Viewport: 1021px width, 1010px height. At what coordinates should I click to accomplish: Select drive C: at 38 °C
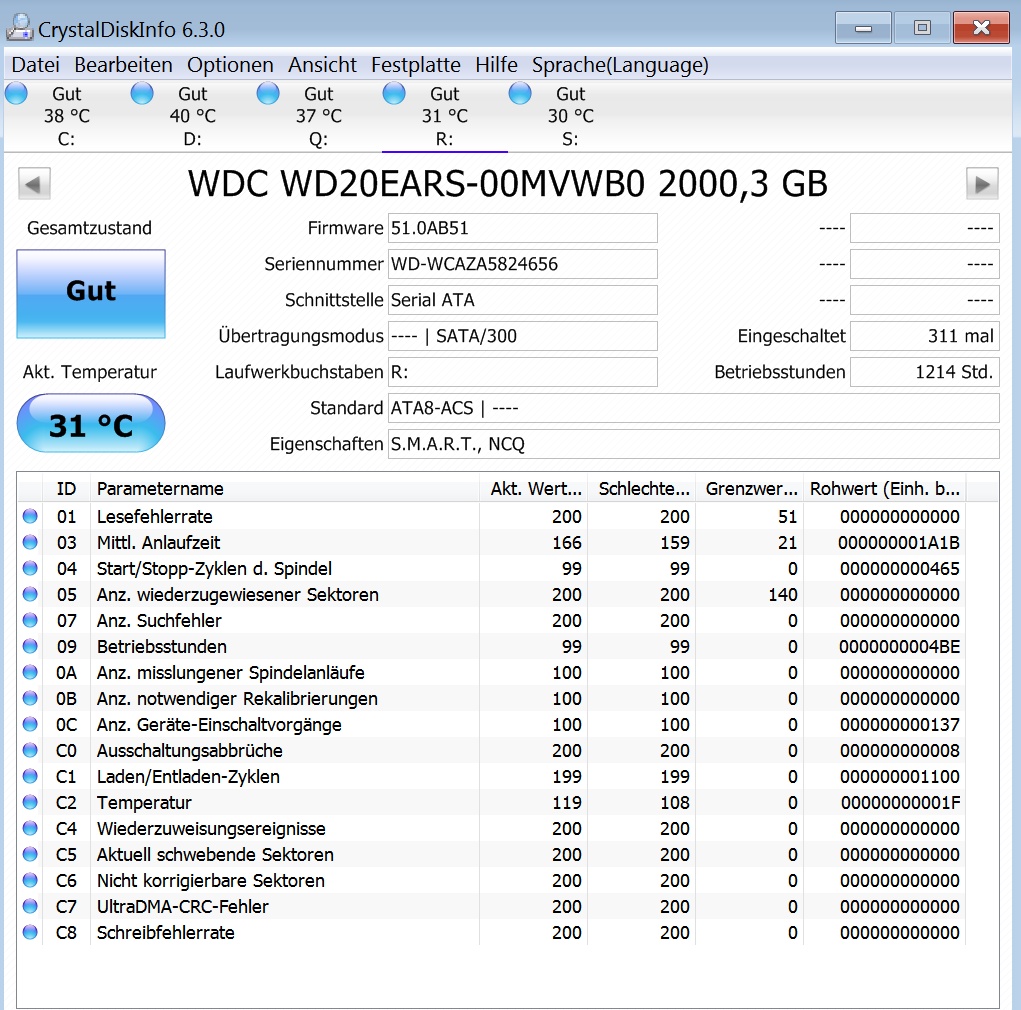tap(66, 116)
